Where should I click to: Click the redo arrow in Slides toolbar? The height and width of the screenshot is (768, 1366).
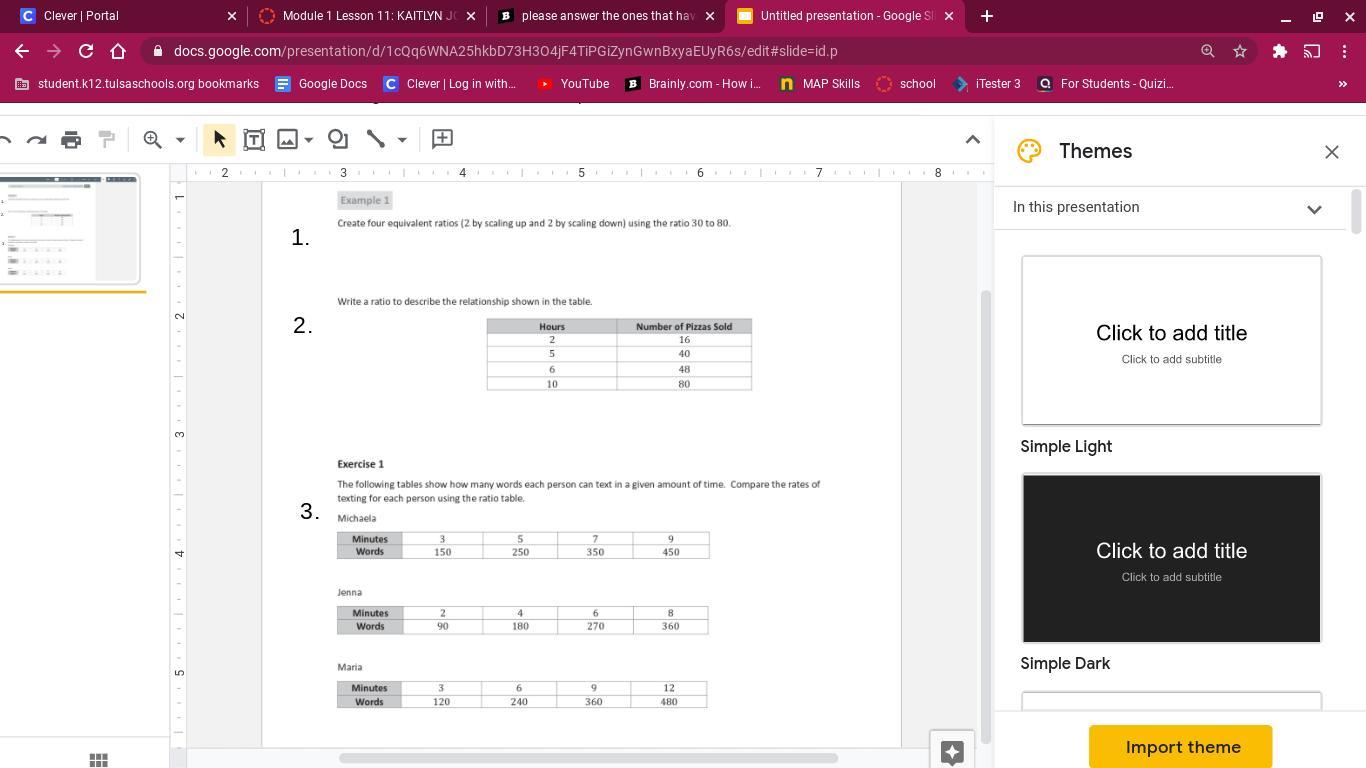37,139
